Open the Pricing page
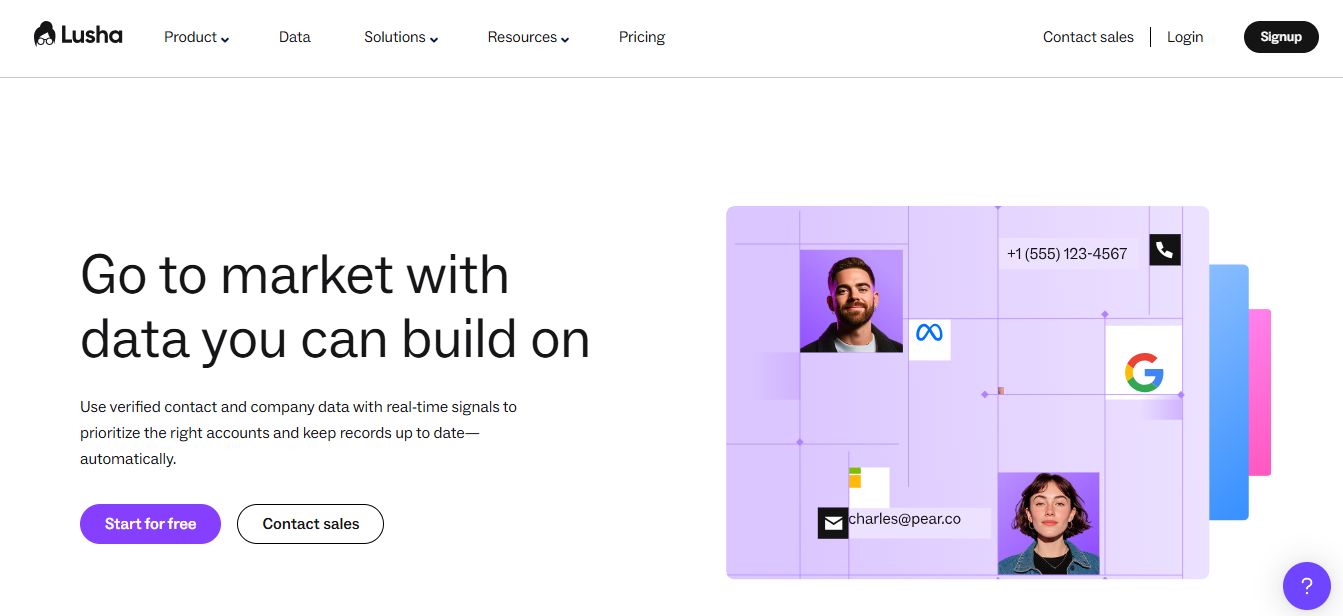Screen dimensions: 1343x616 (x=642, y=37)
